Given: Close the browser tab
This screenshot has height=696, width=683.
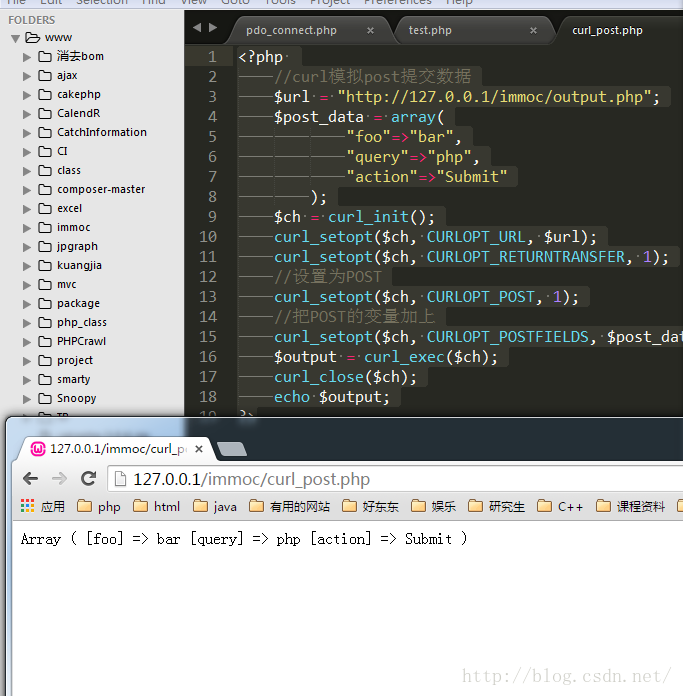Looking at the screenshot, I should pyautogui.click(x=199, y=449).
